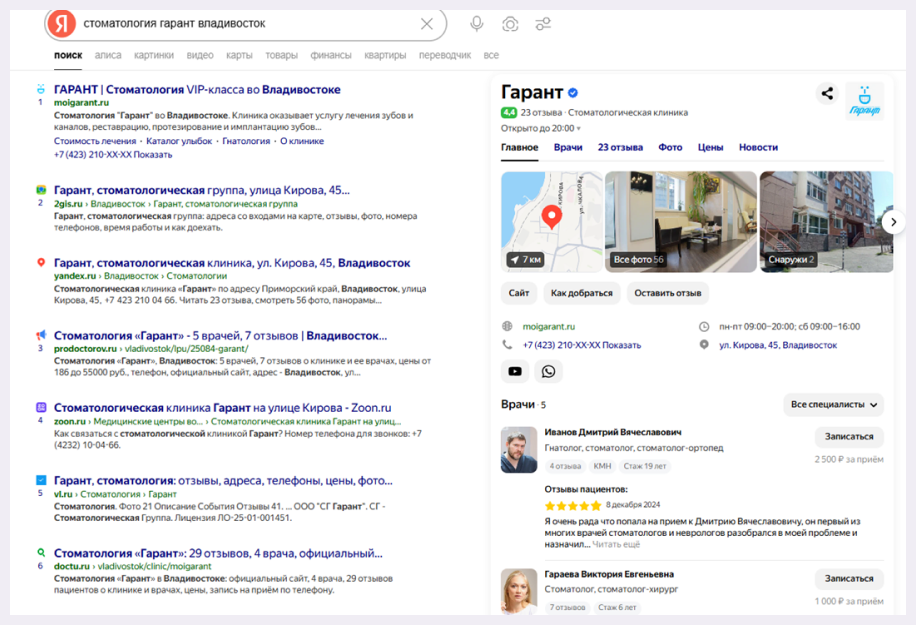Share the Гарант organization card

click(827, 93)
